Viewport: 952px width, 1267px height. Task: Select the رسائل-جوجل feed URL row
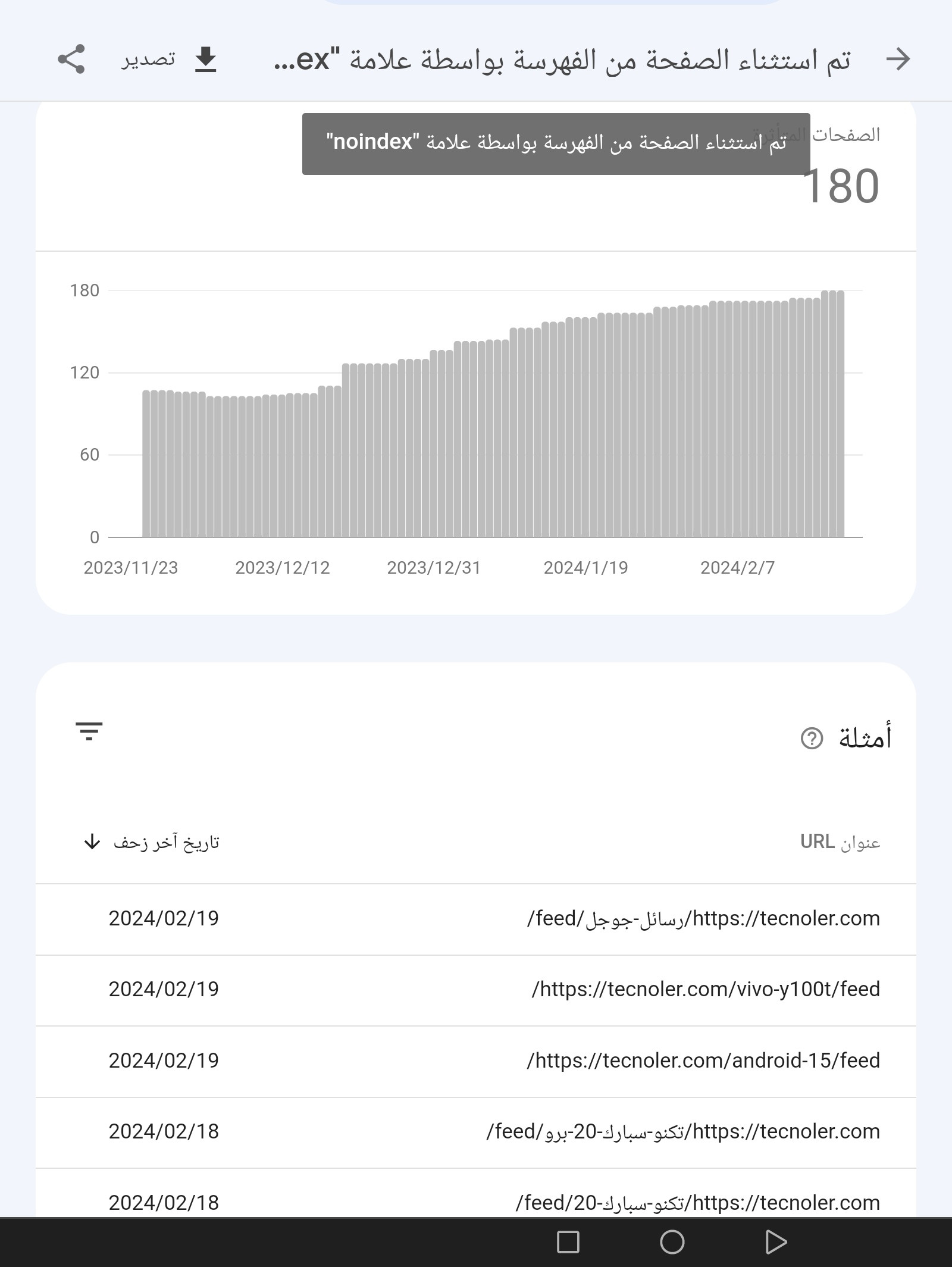703,919
